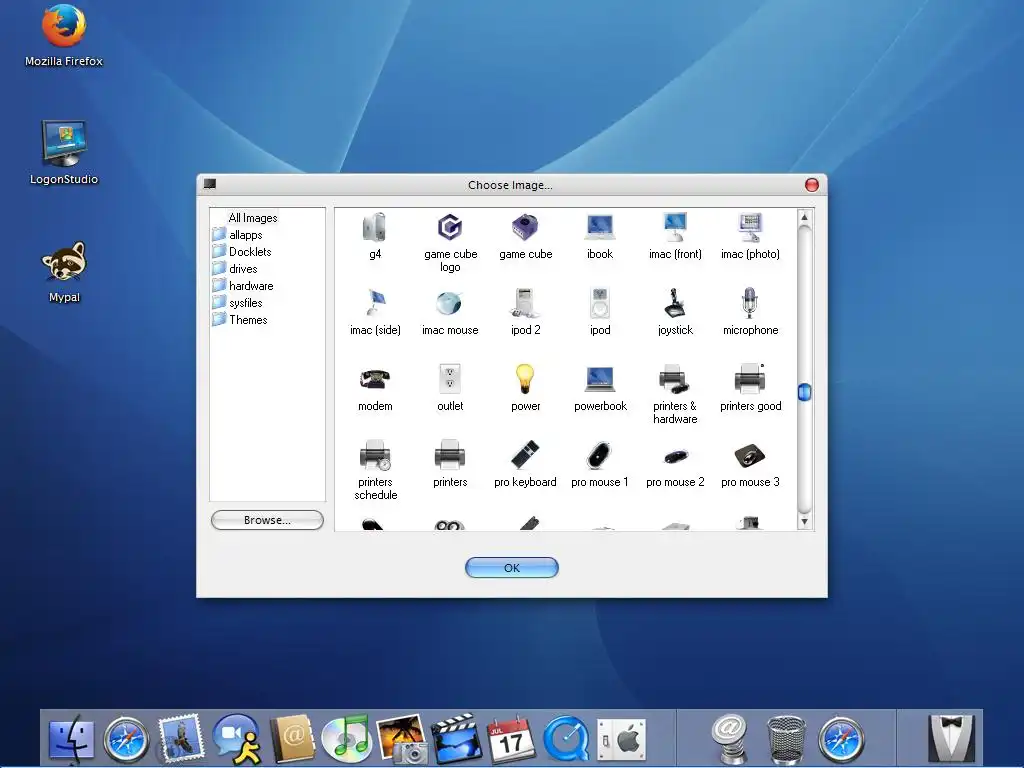Click the blue scrollbar thumb
1024x768 pixels.
[x=805, y=392]
